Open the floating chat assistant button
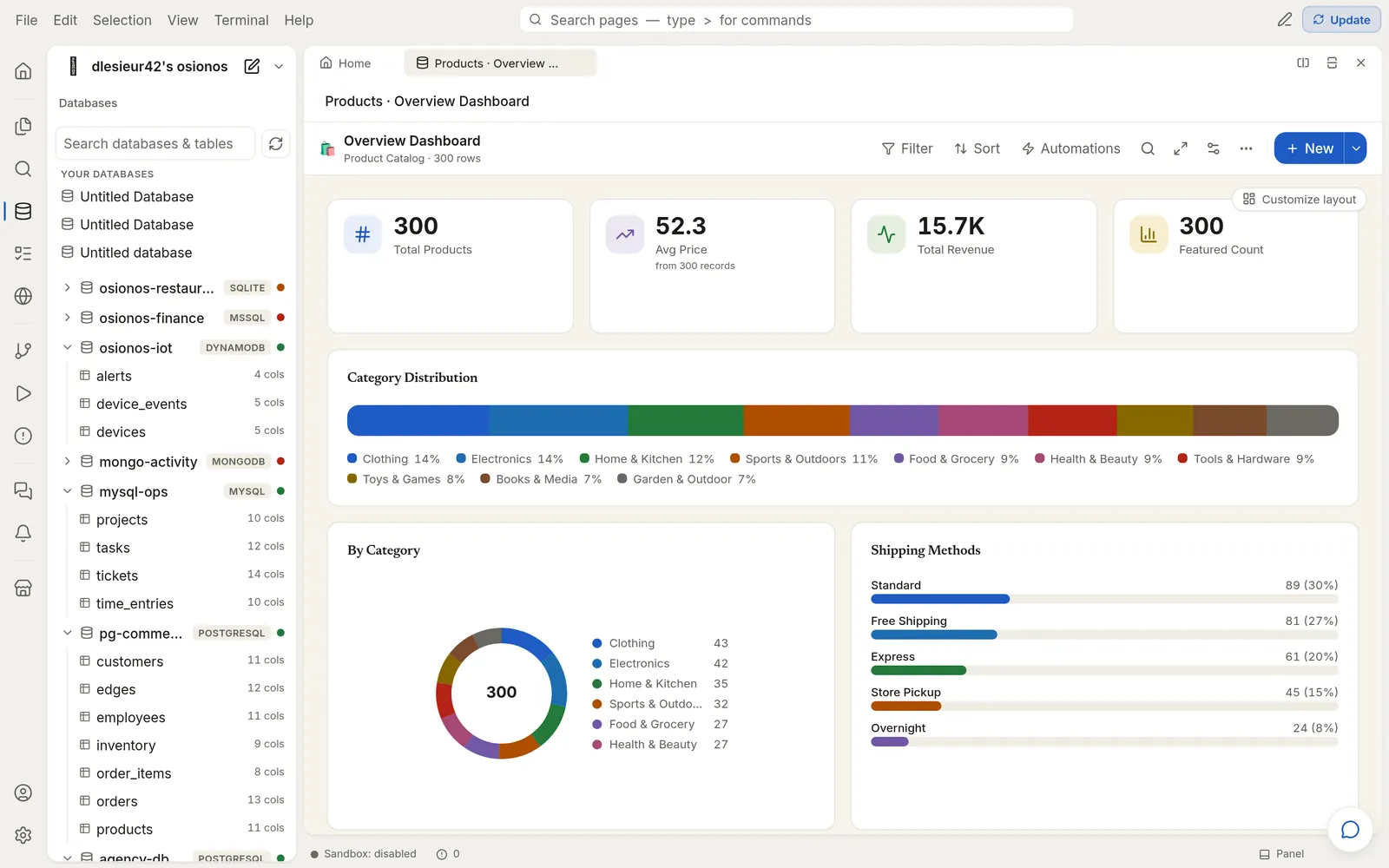1389x868 pixels. 1350,830
